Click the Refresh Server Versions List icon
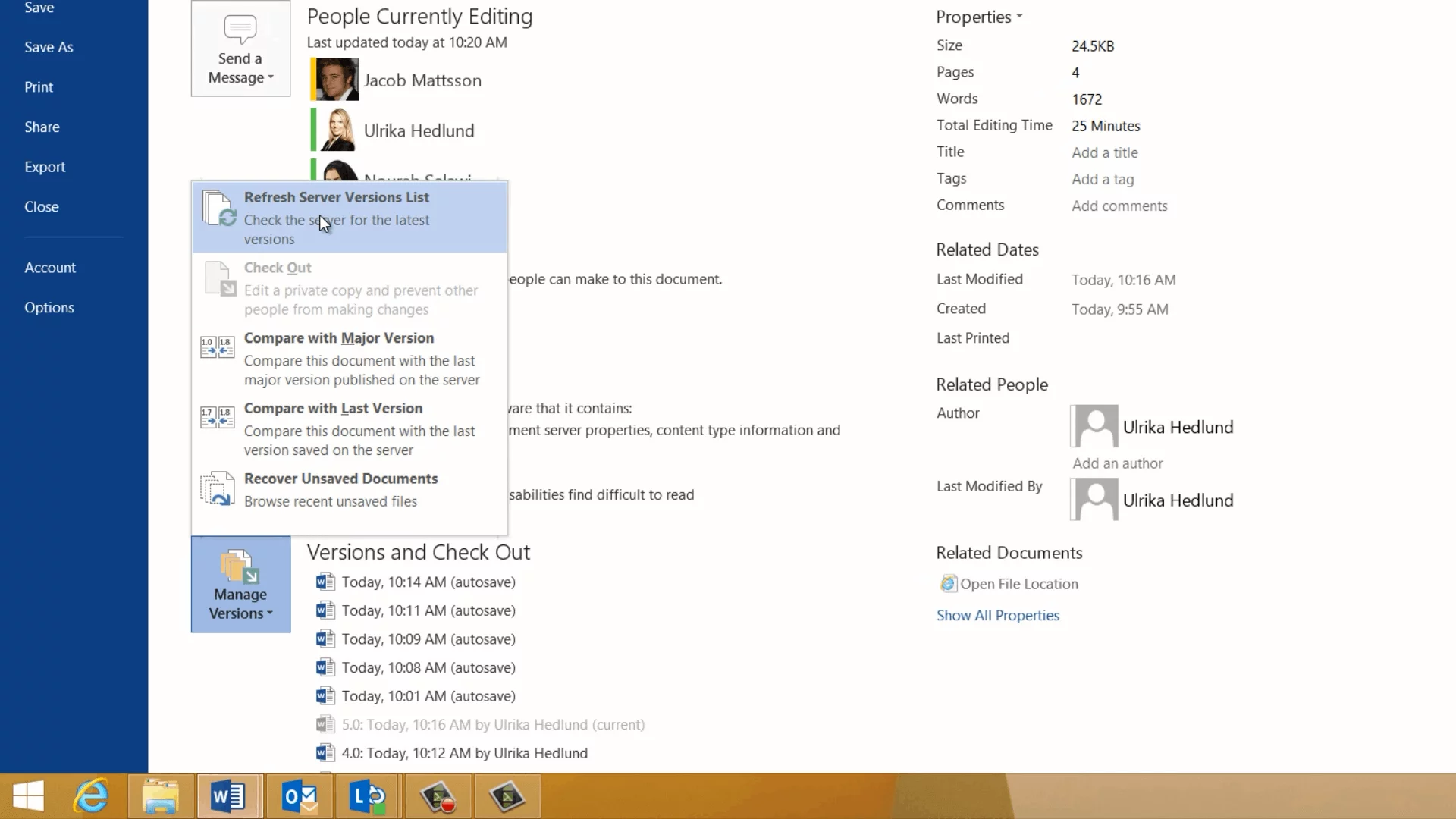This screenshot has height=819, width=1456. tap(218, 209)
